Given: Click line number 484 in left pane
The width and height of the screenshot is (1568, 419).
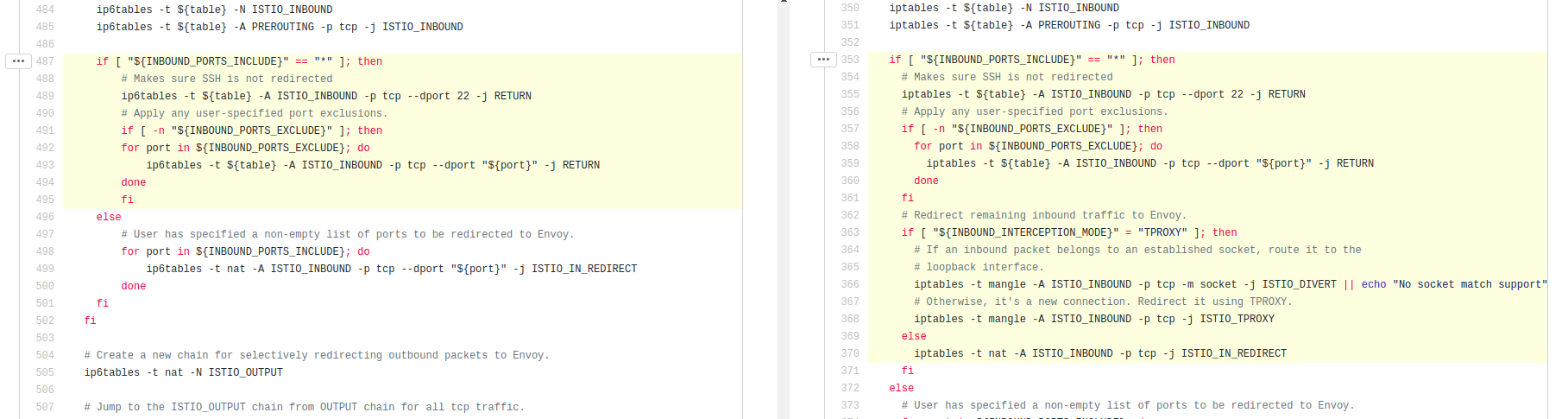Looking at the screenshot, I should (45, 10).
